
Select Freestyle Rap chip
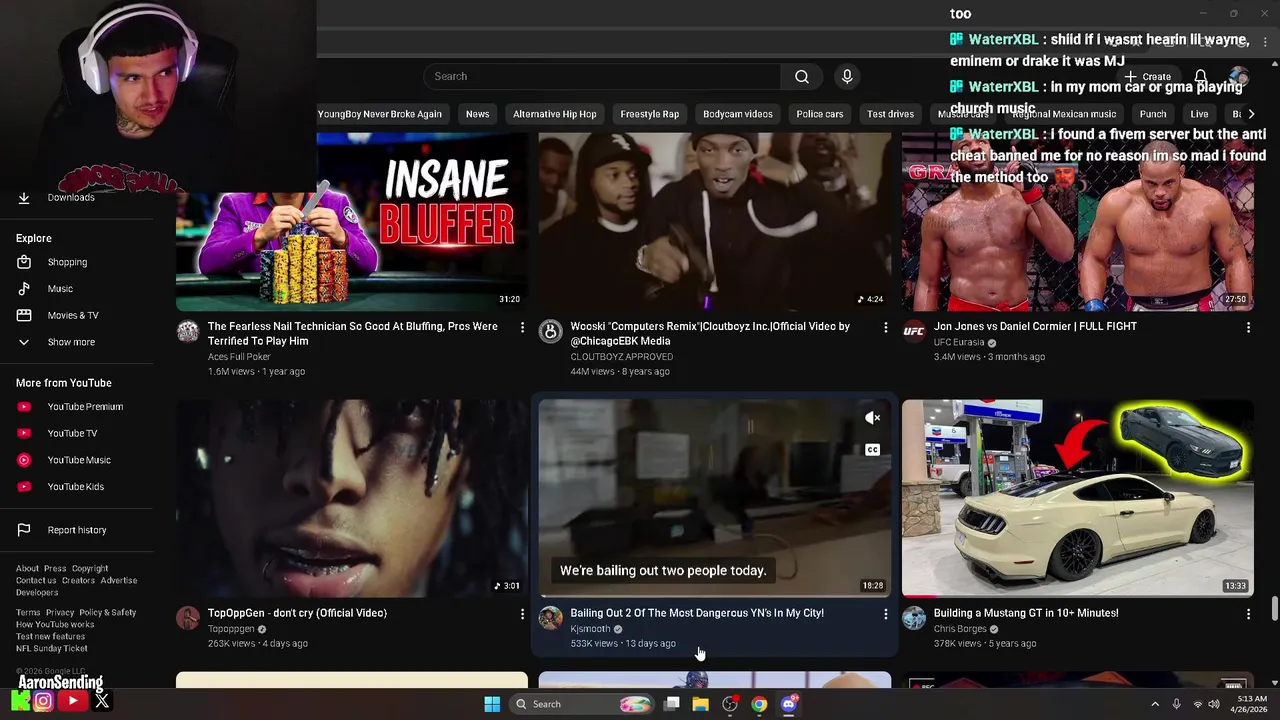point(650,114)
